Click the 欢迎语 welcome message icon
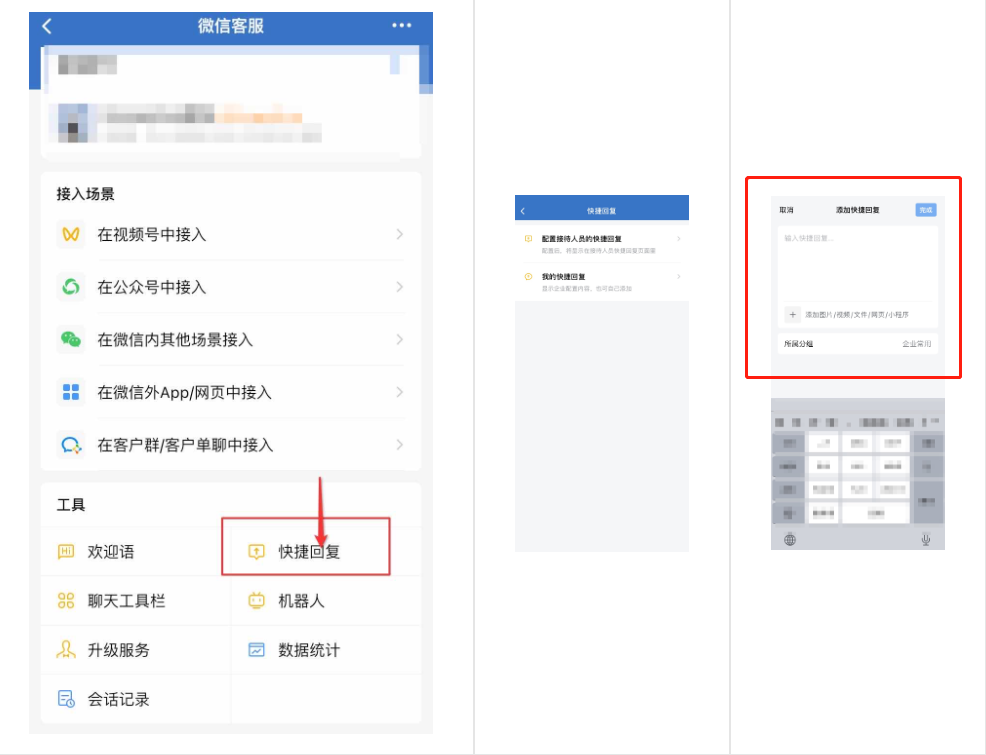This screenshot has width=986, height=755. pyautogui.click(x=66, y=552)
